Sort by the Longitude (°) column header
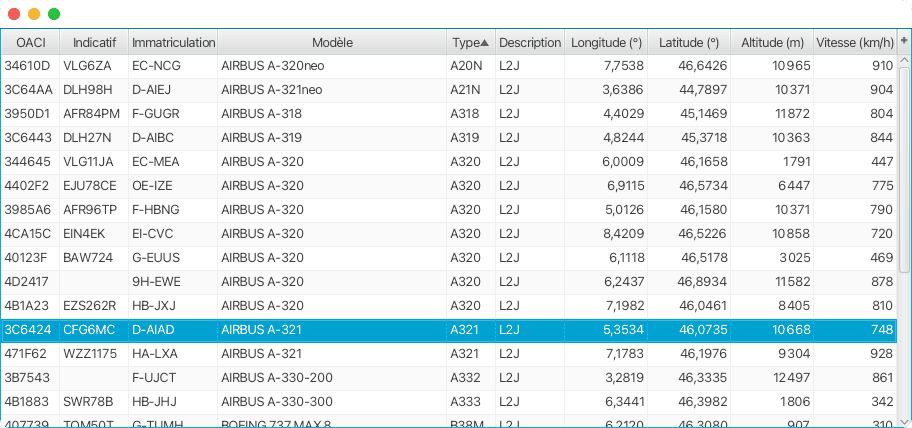 [606, 43]
